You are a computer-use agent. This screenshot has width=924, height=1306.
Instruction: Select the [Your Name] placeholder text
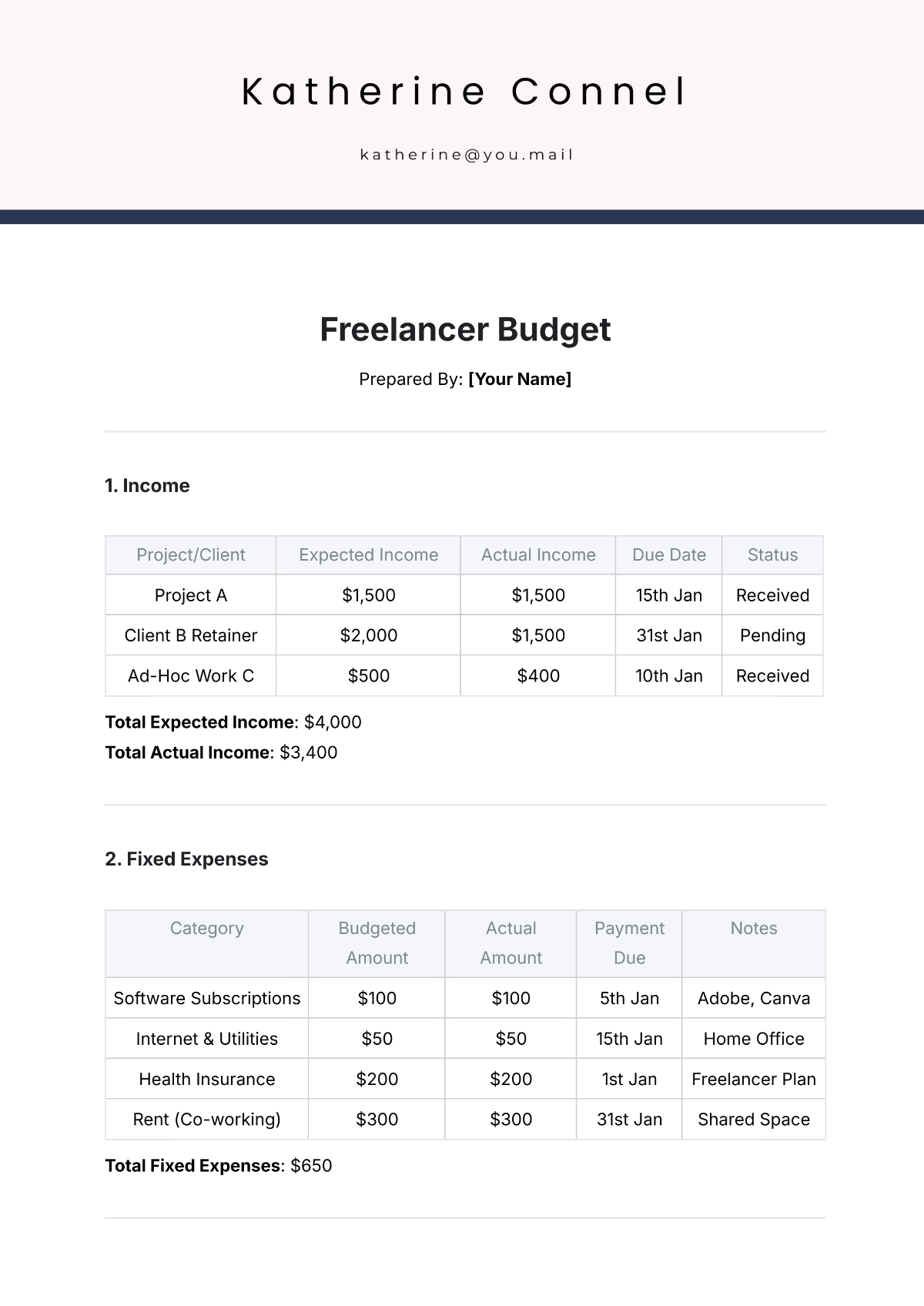[x=520, y=379]
